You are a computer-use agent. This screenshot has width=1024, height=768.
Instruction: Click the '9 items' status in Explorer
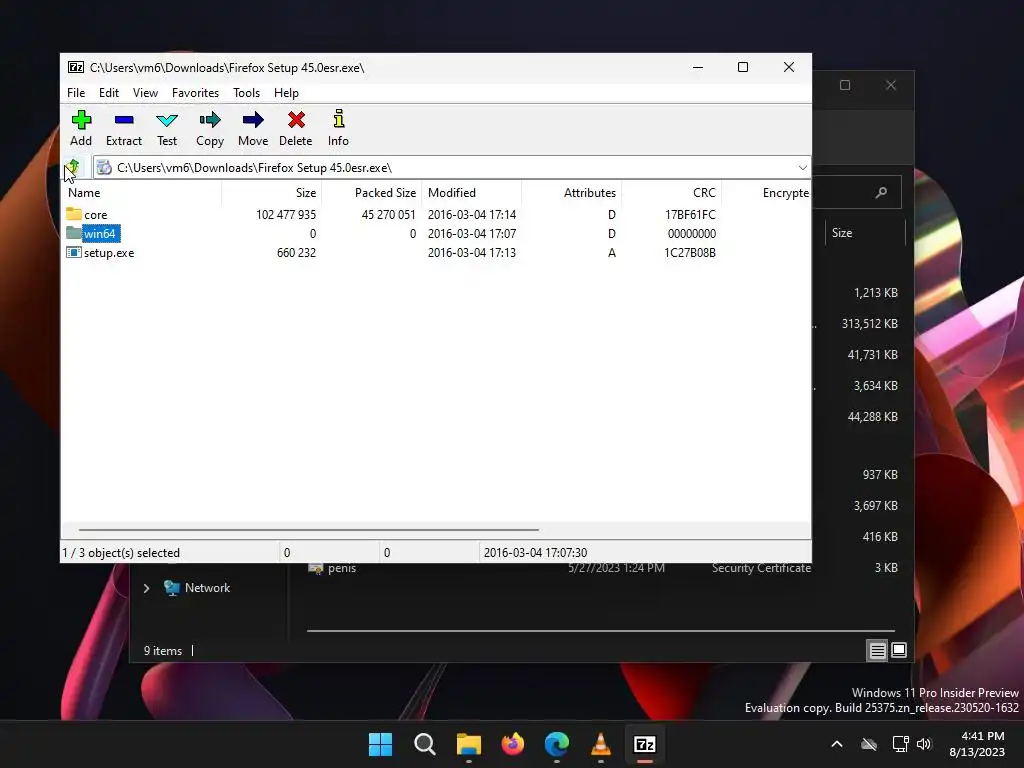click(163, 650)
